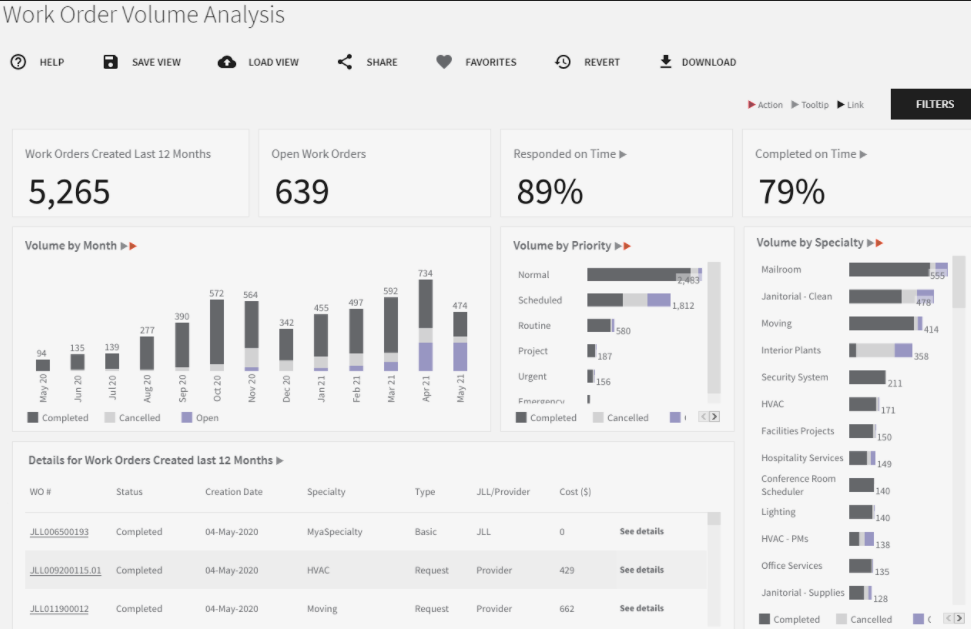Viewport: 971px width, 629px height.
Task: Click the arrow icon beside Responded on Time
Action: pos(623,154)
